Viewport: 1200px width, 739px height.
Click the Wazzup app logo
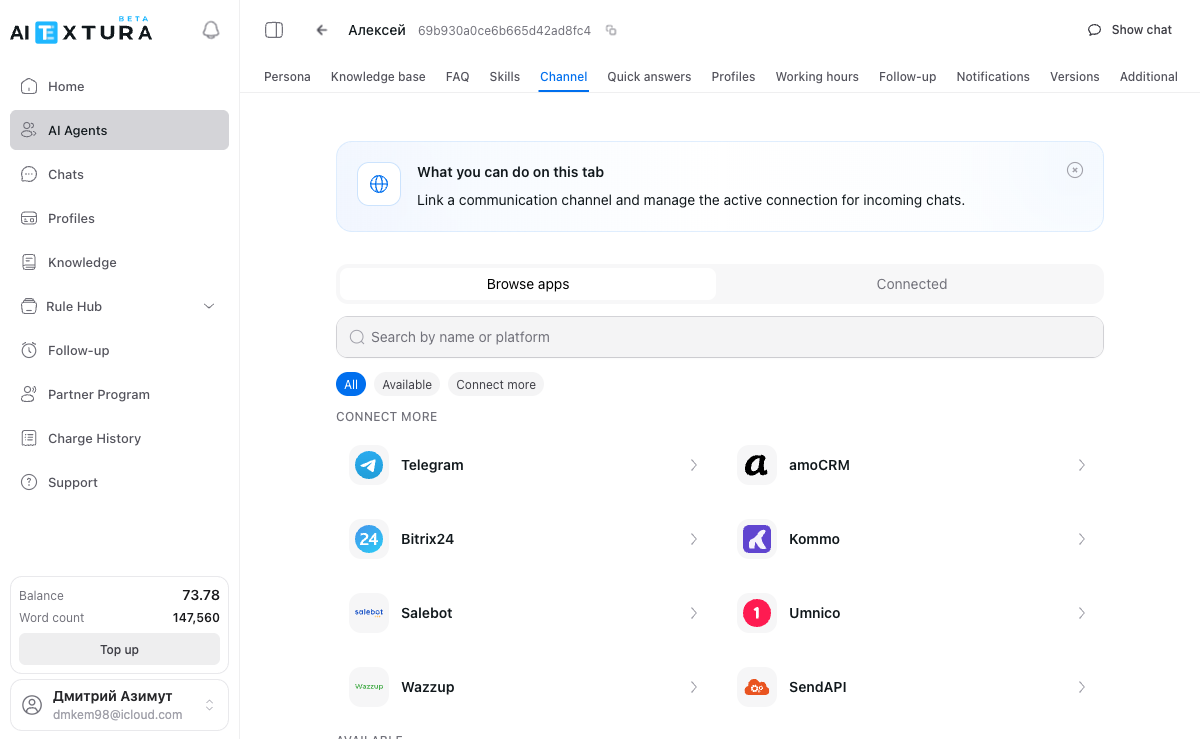(x=369, y=687)
